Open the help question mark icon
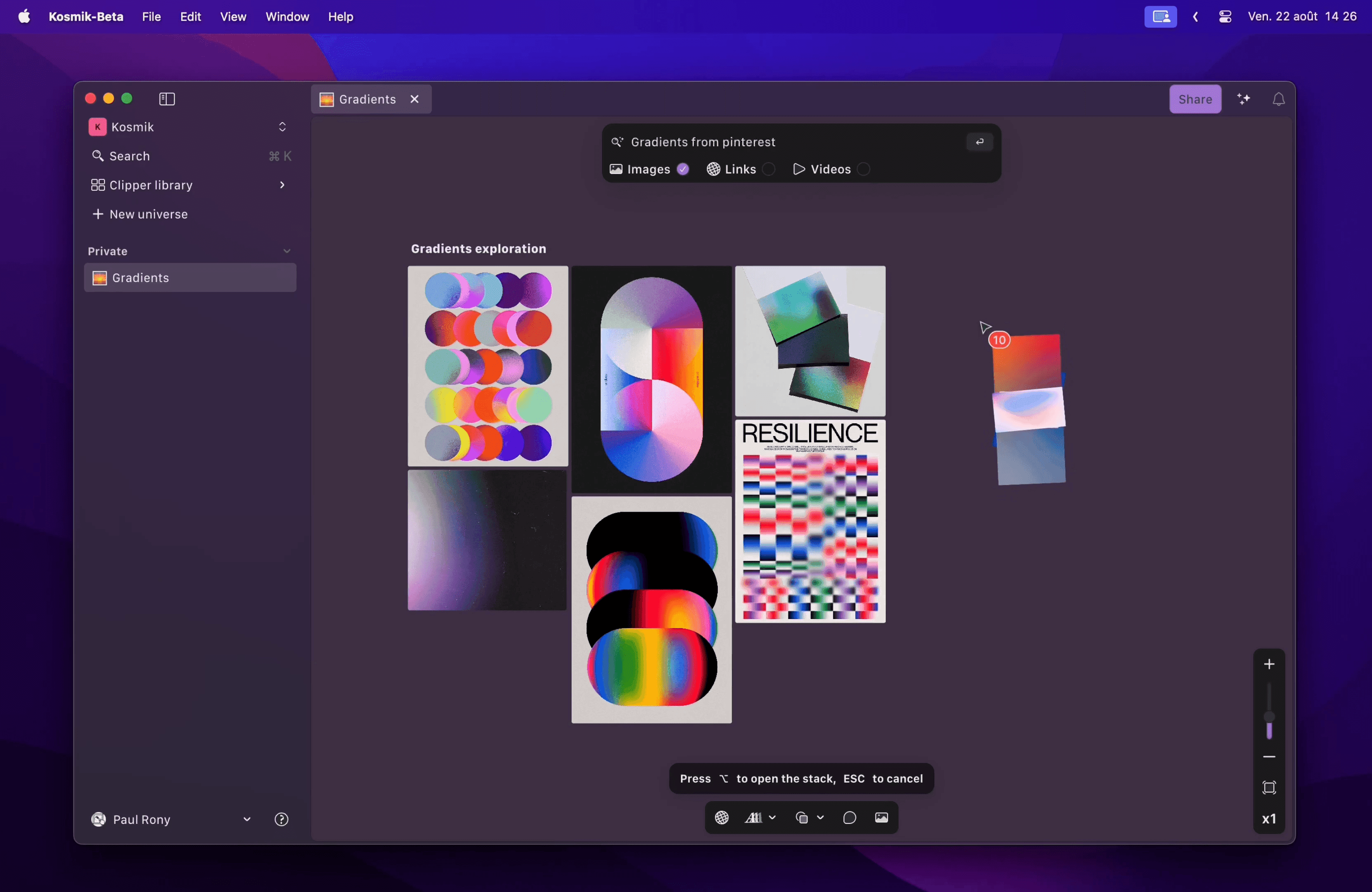 (x=281, y=819)
